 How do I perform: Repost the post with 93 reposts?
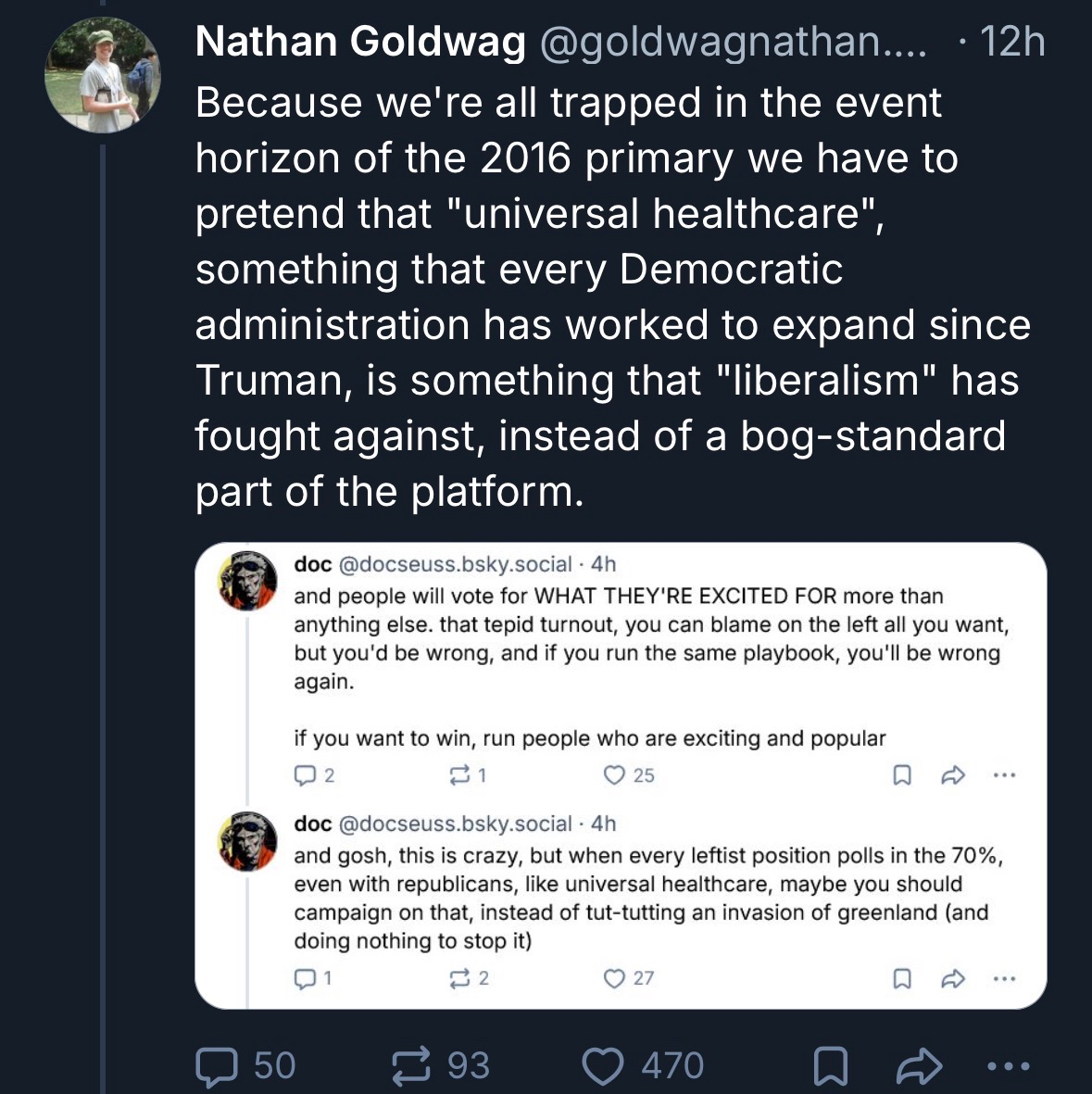pos(412,1065)
